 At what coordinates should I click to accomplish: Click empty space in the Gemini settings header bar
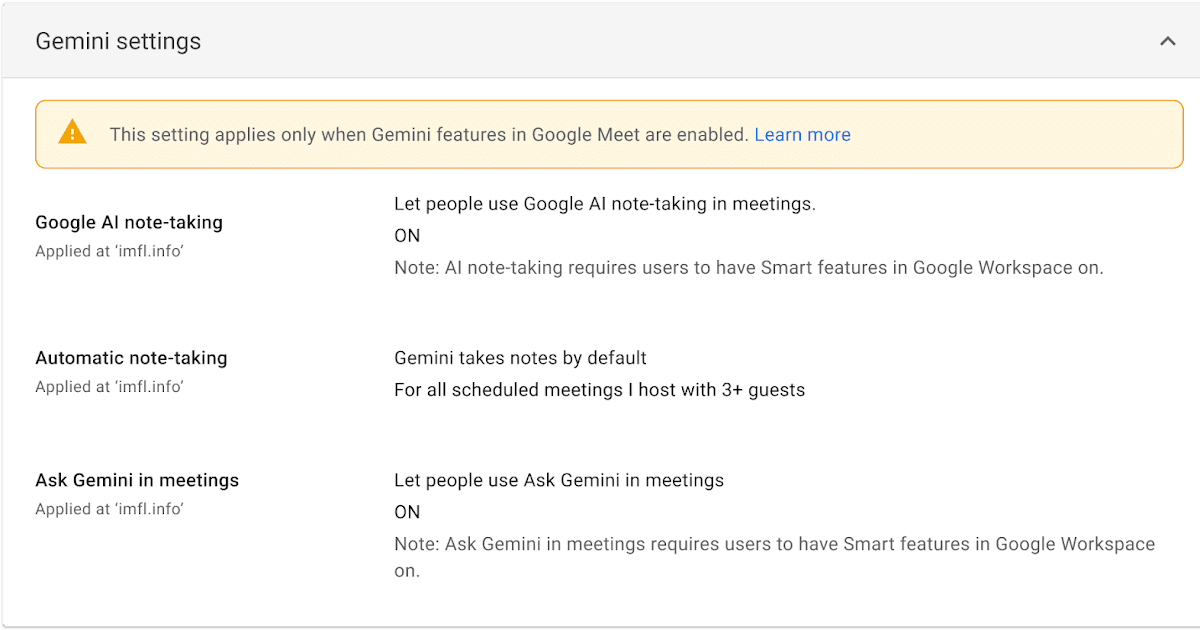pyautogui.click(x=650, y=42)
